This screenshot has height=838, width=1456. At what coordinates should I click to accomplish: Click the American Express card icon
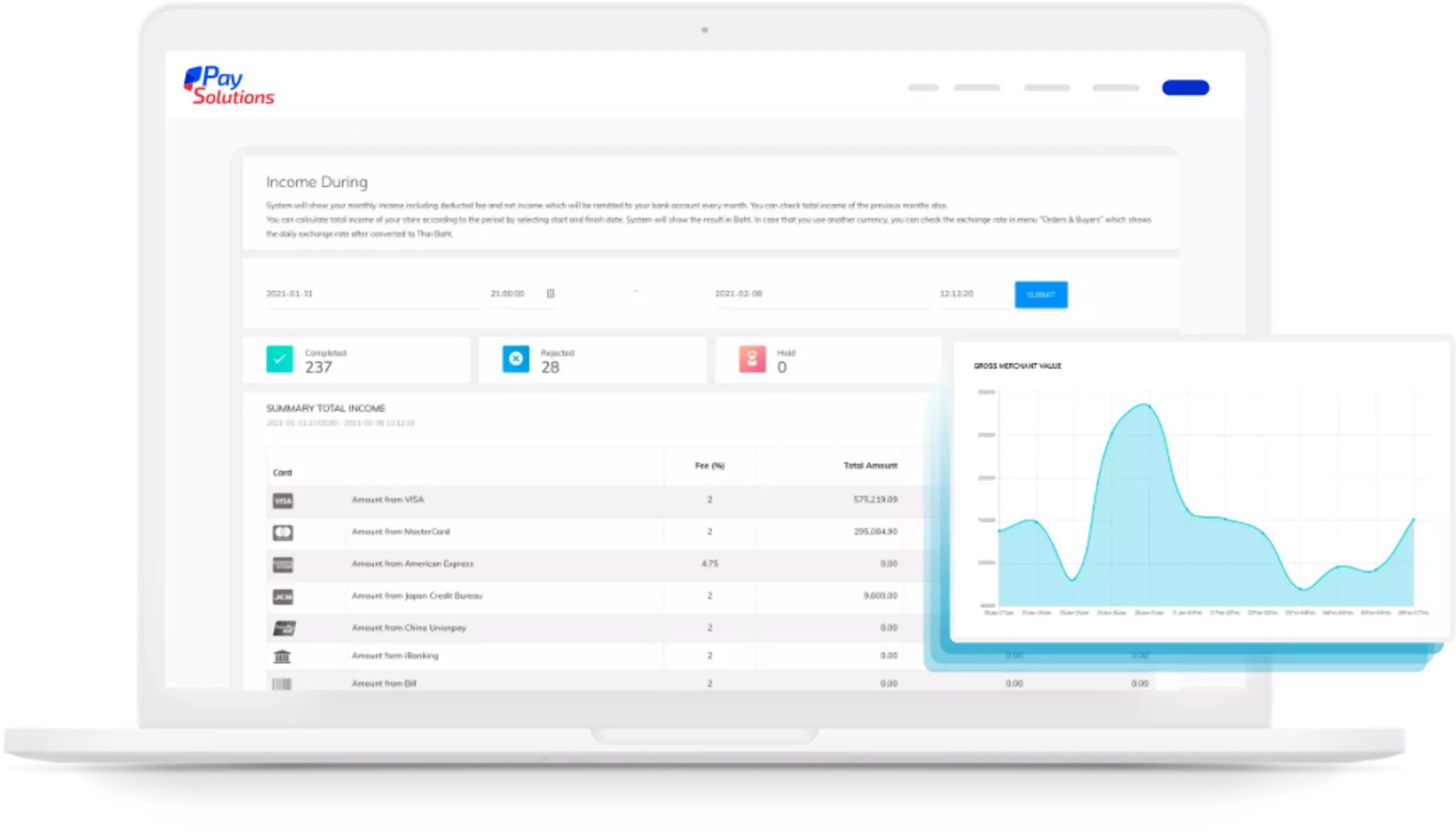click(x=283, y=564)
